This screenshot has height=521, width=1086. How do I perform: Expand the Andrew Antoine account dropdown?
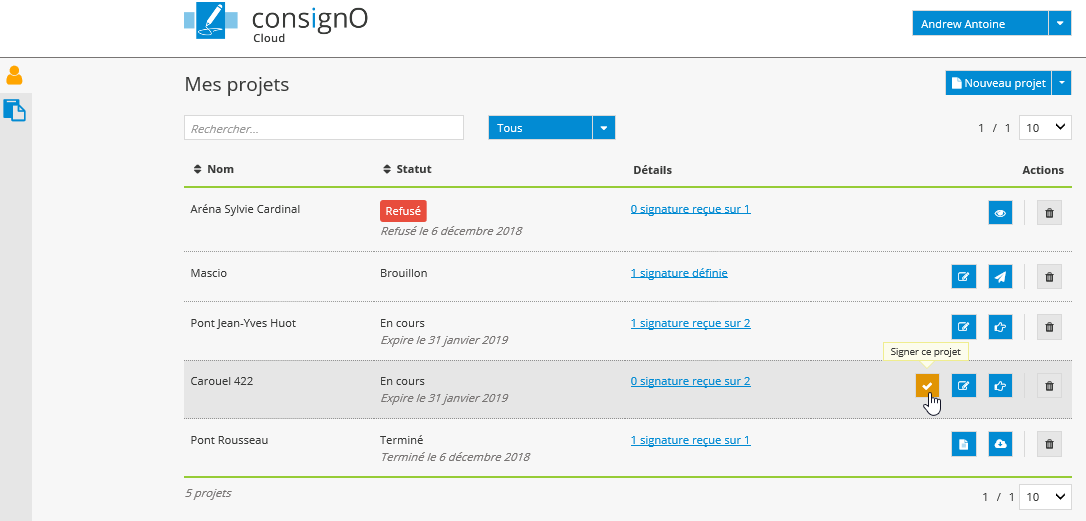[1059, 24]
